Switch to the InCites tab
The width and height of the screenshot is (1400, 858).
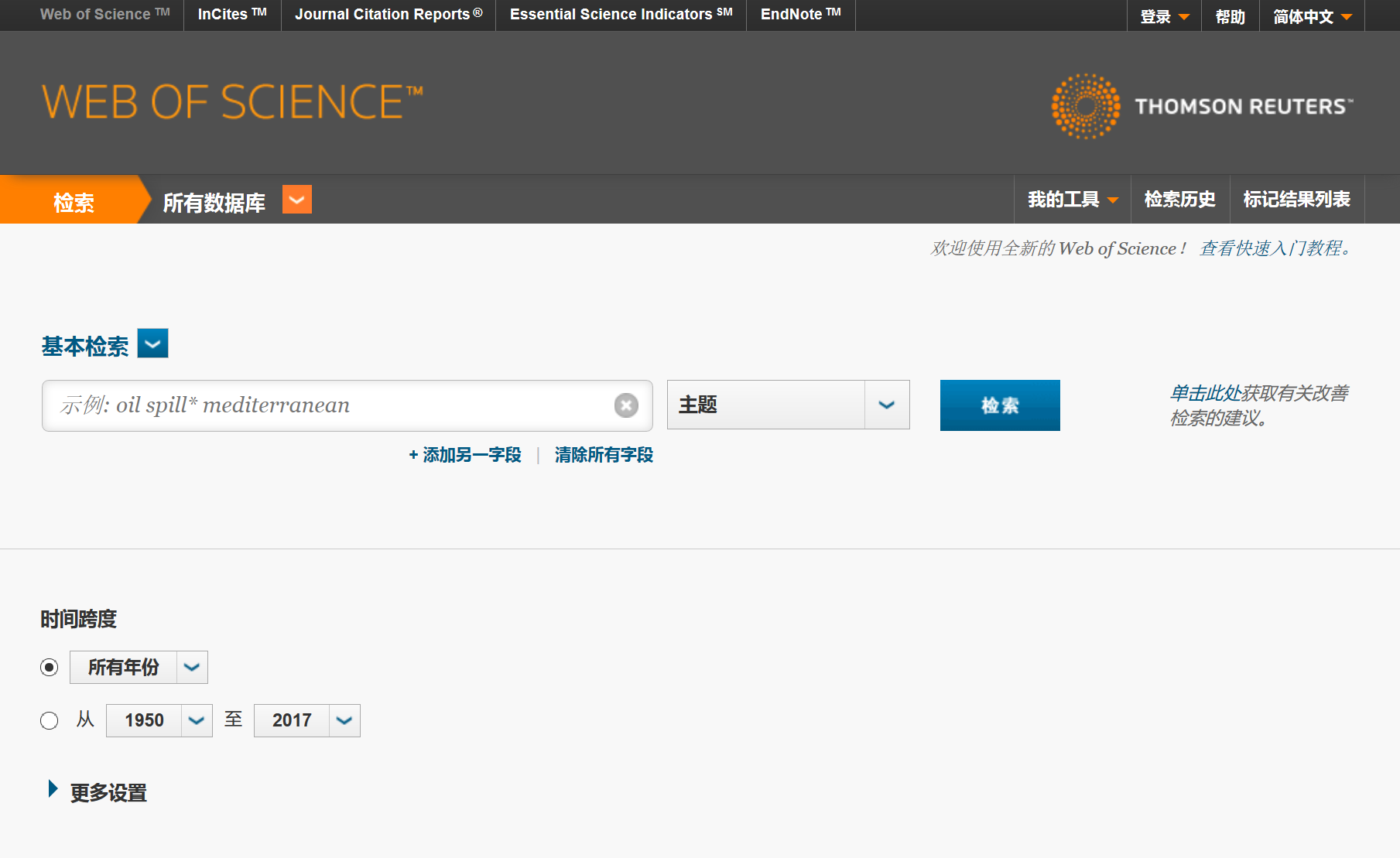pos(231,15)
